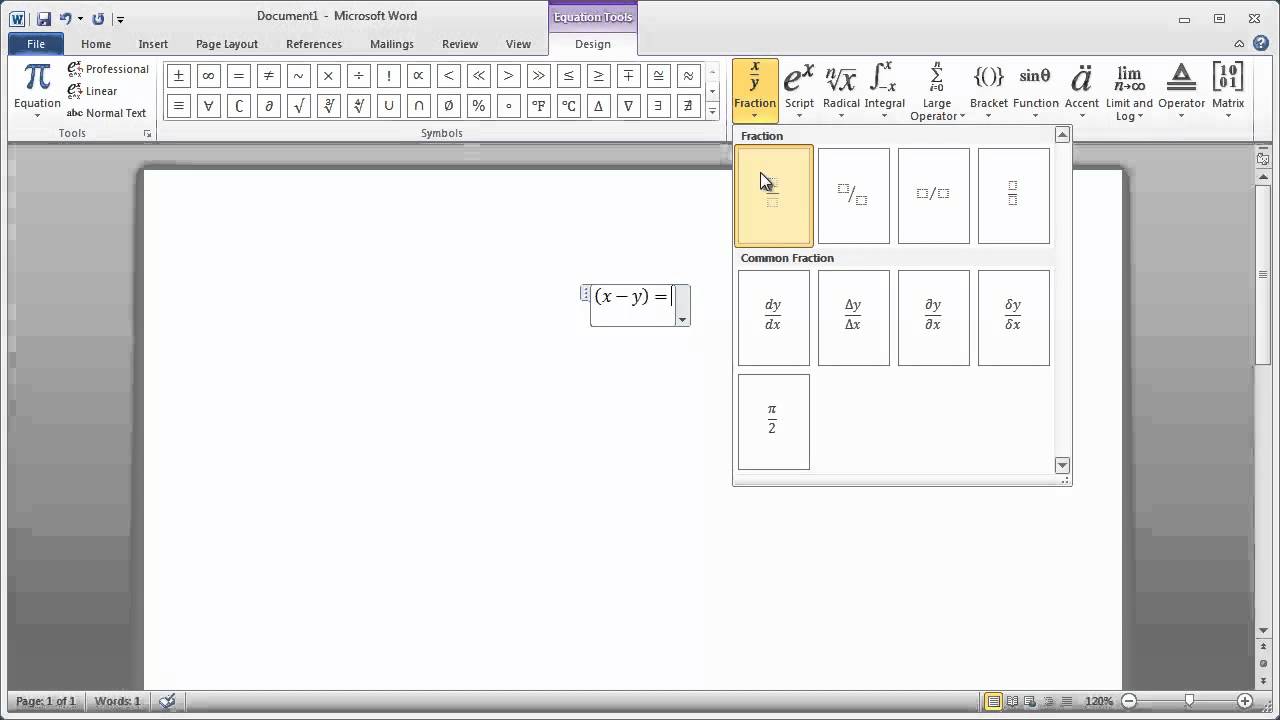Insert the multiplication sign symbol
The height and width of the screenshot is (720, 1280).
[328, 76]
